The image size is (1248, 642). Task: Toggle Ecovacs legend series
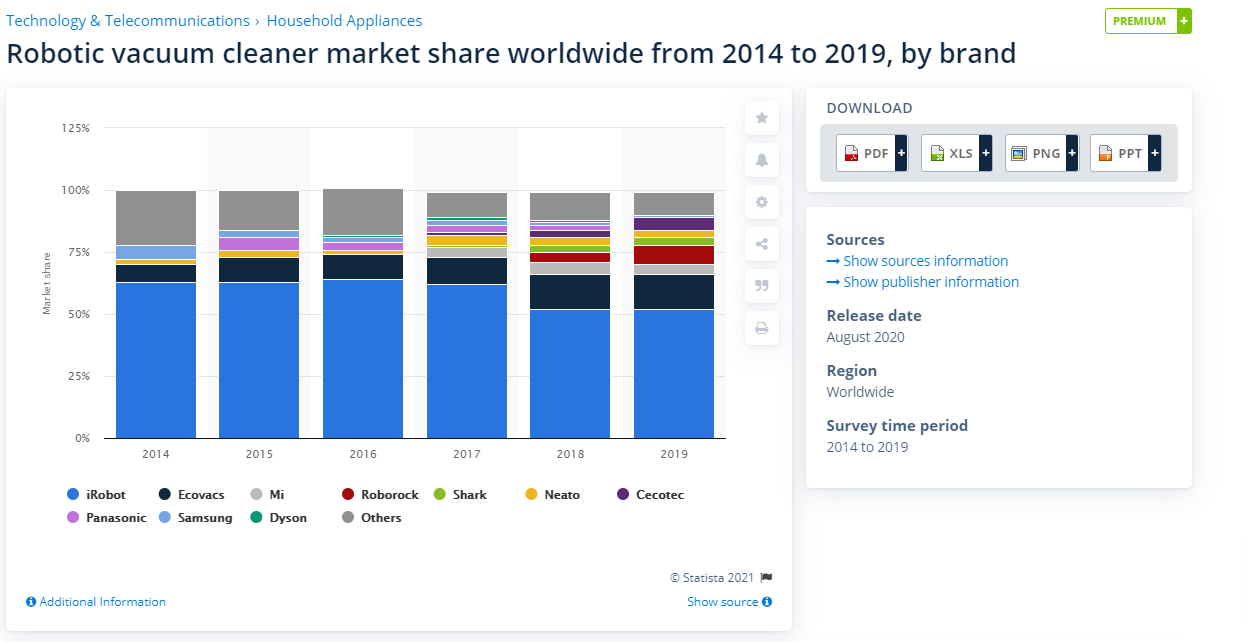[x=193, y=494]
